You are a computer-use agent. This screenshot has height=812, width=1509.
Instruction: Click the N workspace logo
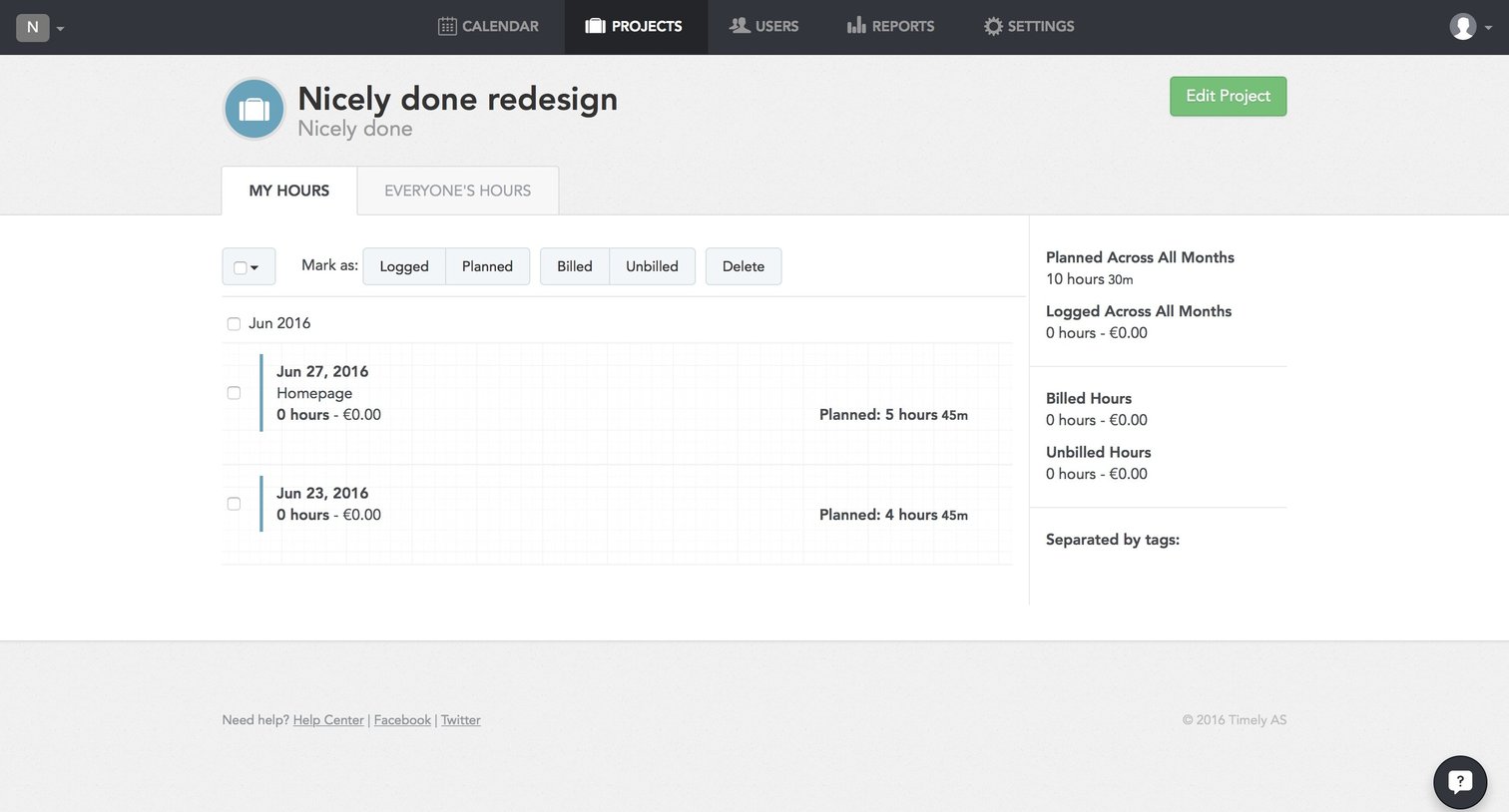[33, 27]
